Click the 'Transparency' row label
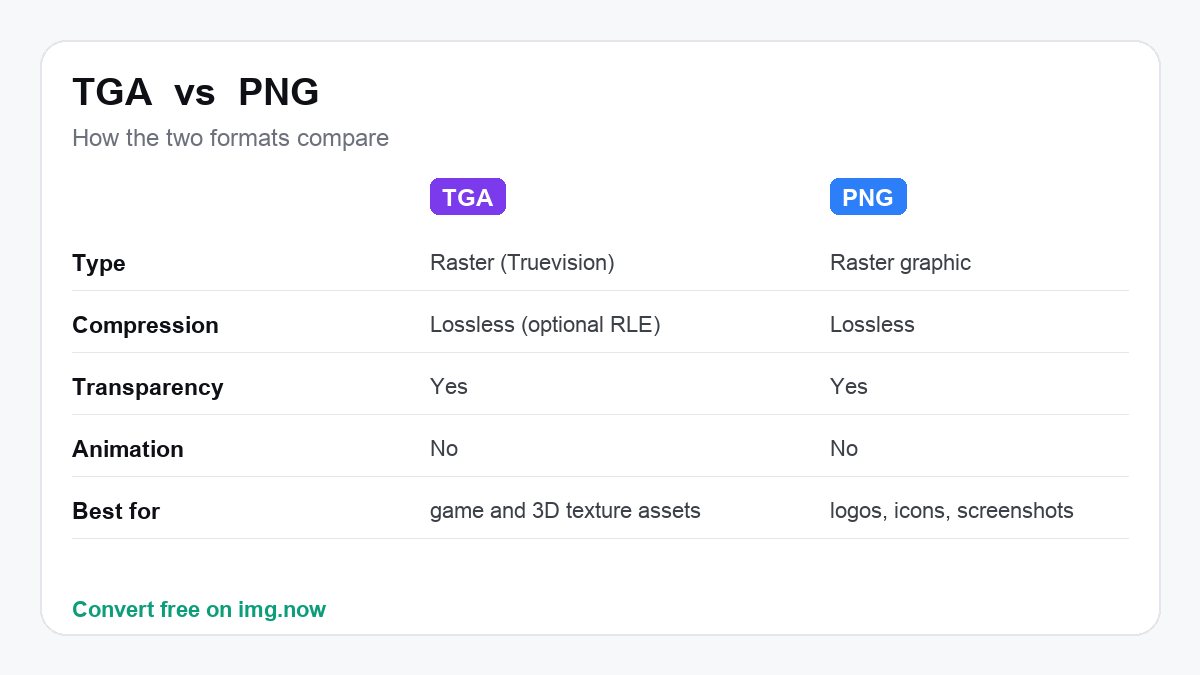Screen dimensions: 1200x675 [x=148, y=388]
